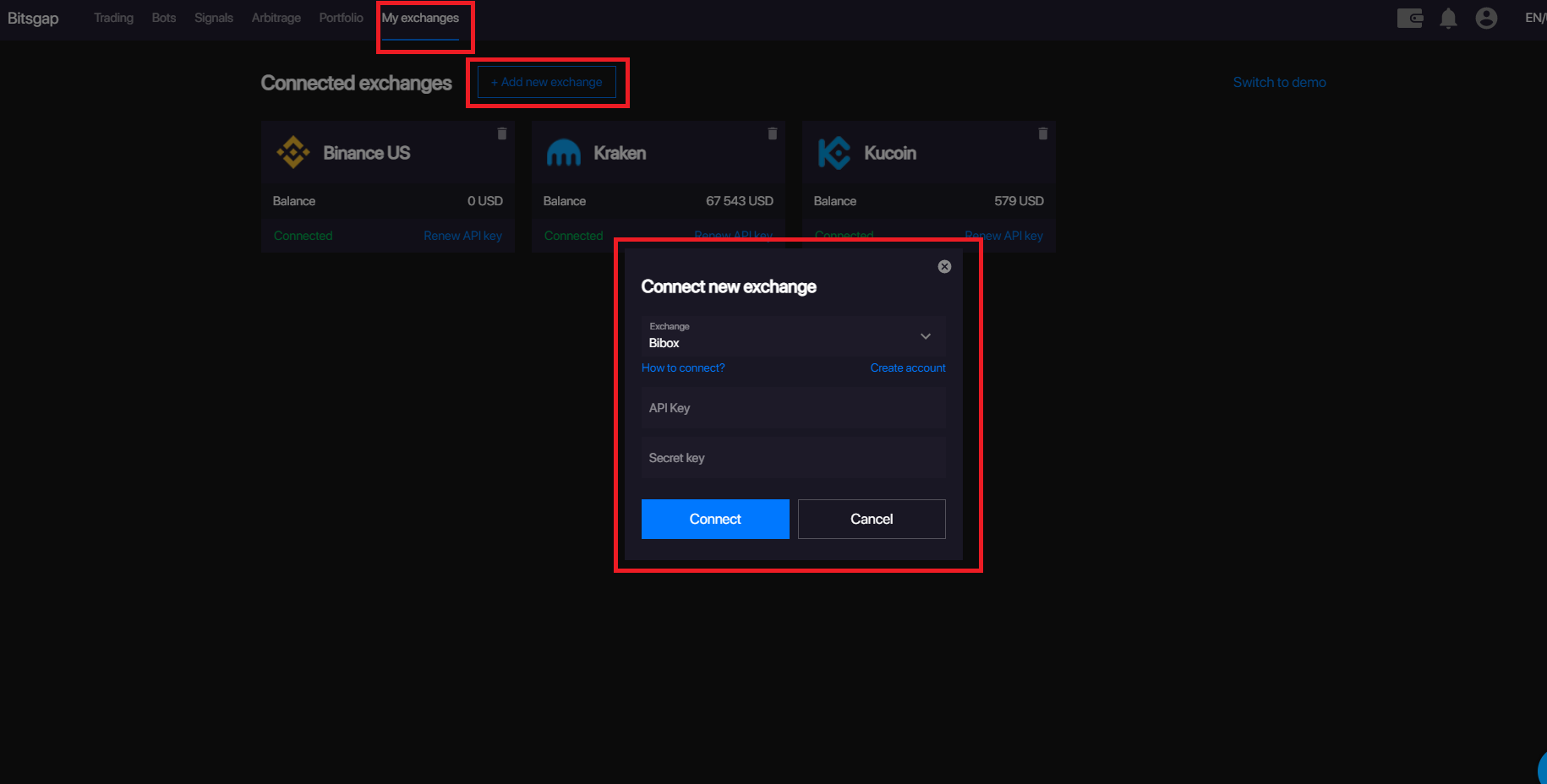Viewport: 1547px width, 784px height.
Task: Focus the API Key input field
Action: coord(793,408)
